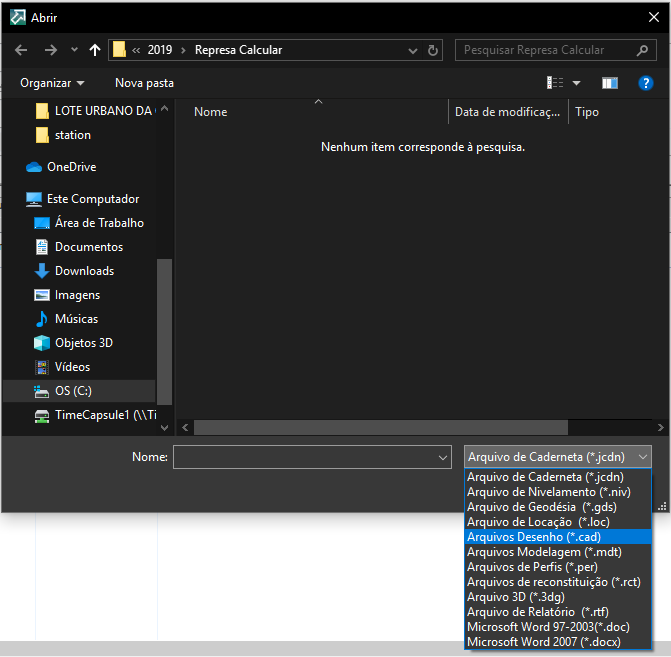Open the help question mark icon
Image resolution: width=671 pixels, height=657 pixels.
pos(645,83)
